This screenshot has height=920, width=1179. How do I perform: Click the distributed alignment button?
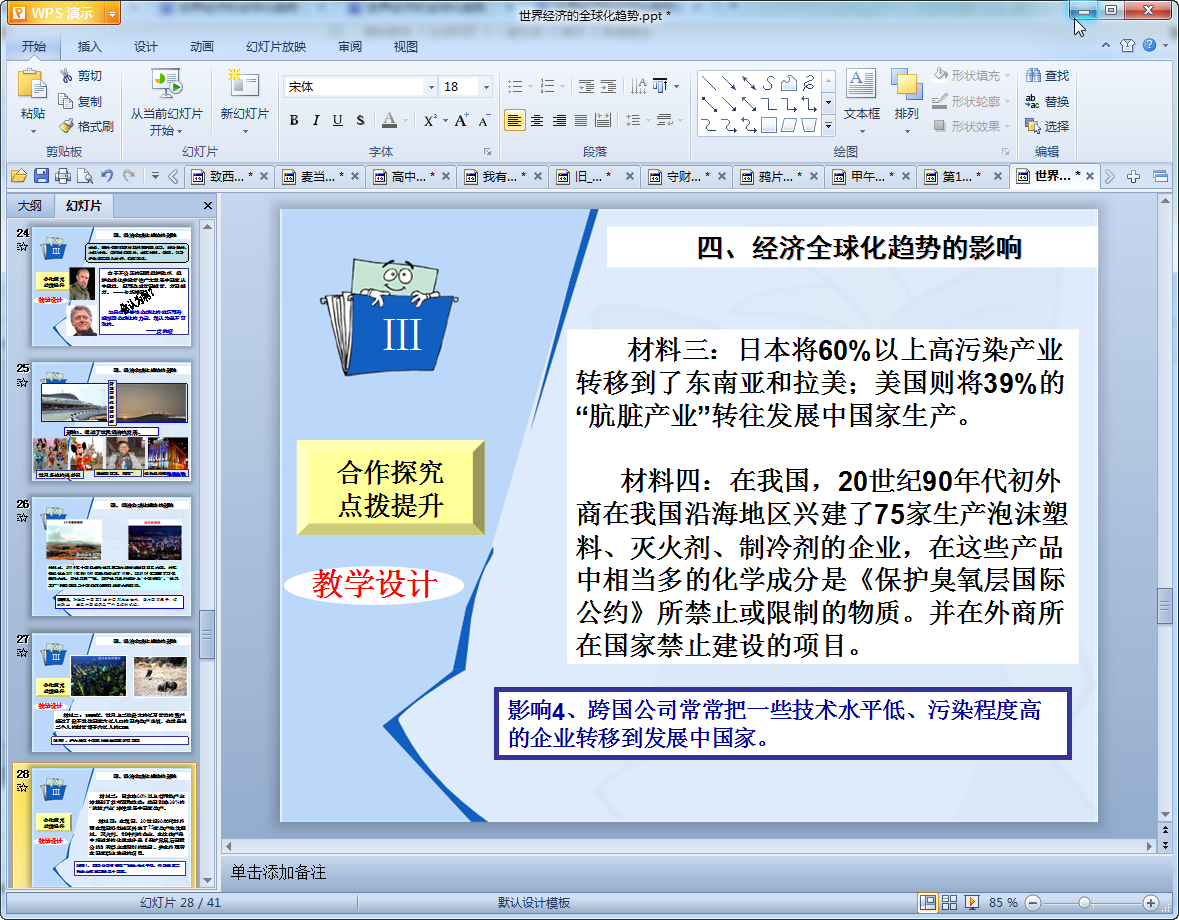(x=603, y=120)
